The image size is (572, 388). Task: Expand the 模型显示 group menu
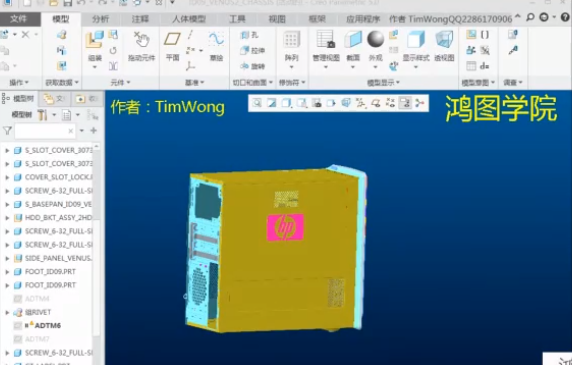click(383, 83)
